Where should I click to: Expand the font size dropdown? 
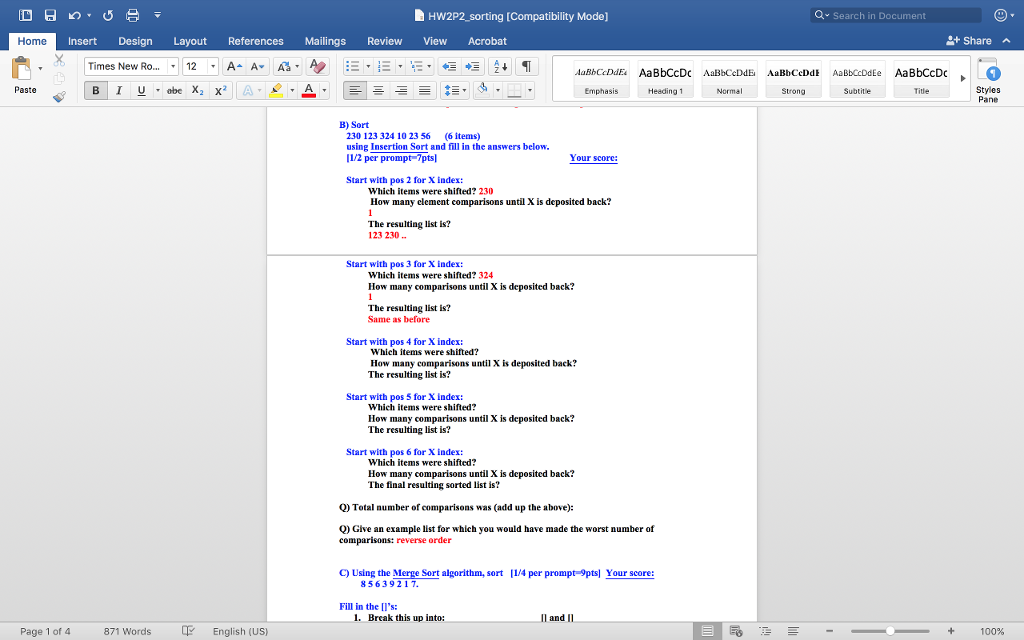(213, 66)
